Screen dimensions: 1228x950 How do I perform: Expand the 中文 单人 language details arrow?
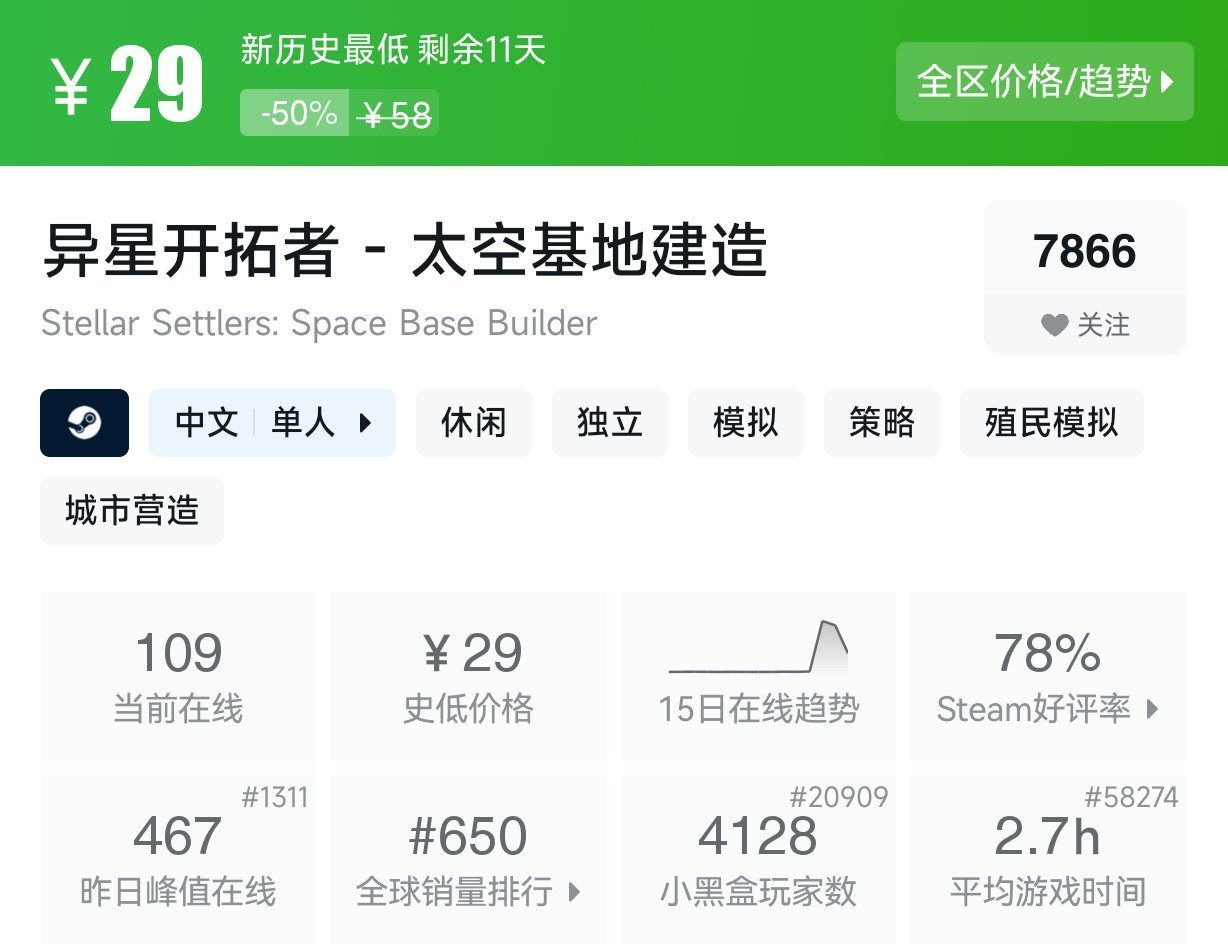(x=365, y=423)
